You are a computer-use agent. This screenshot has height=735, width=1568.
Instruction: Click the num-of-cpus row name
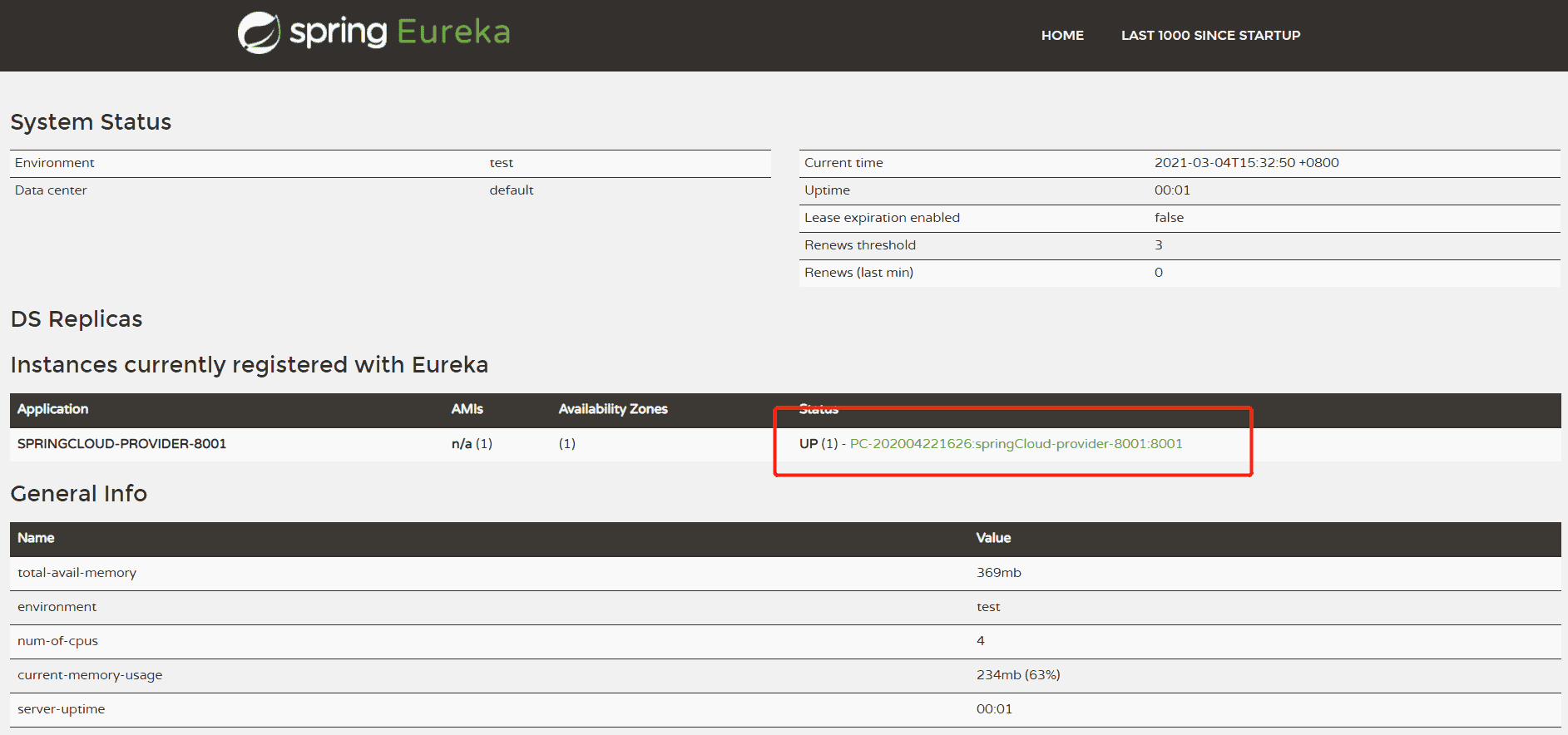57,641
